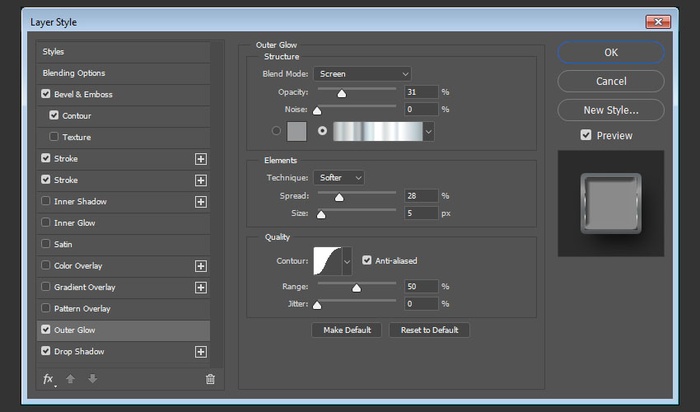Expand the gradient picker dropdown arrow

click(429, 131)
